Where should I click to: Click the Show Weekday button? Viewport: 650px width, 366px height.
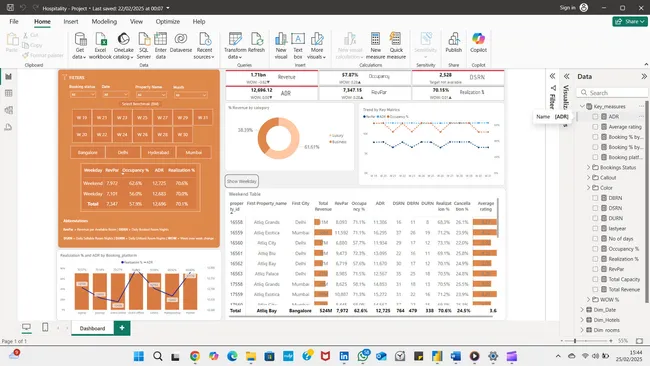(242, 181)
